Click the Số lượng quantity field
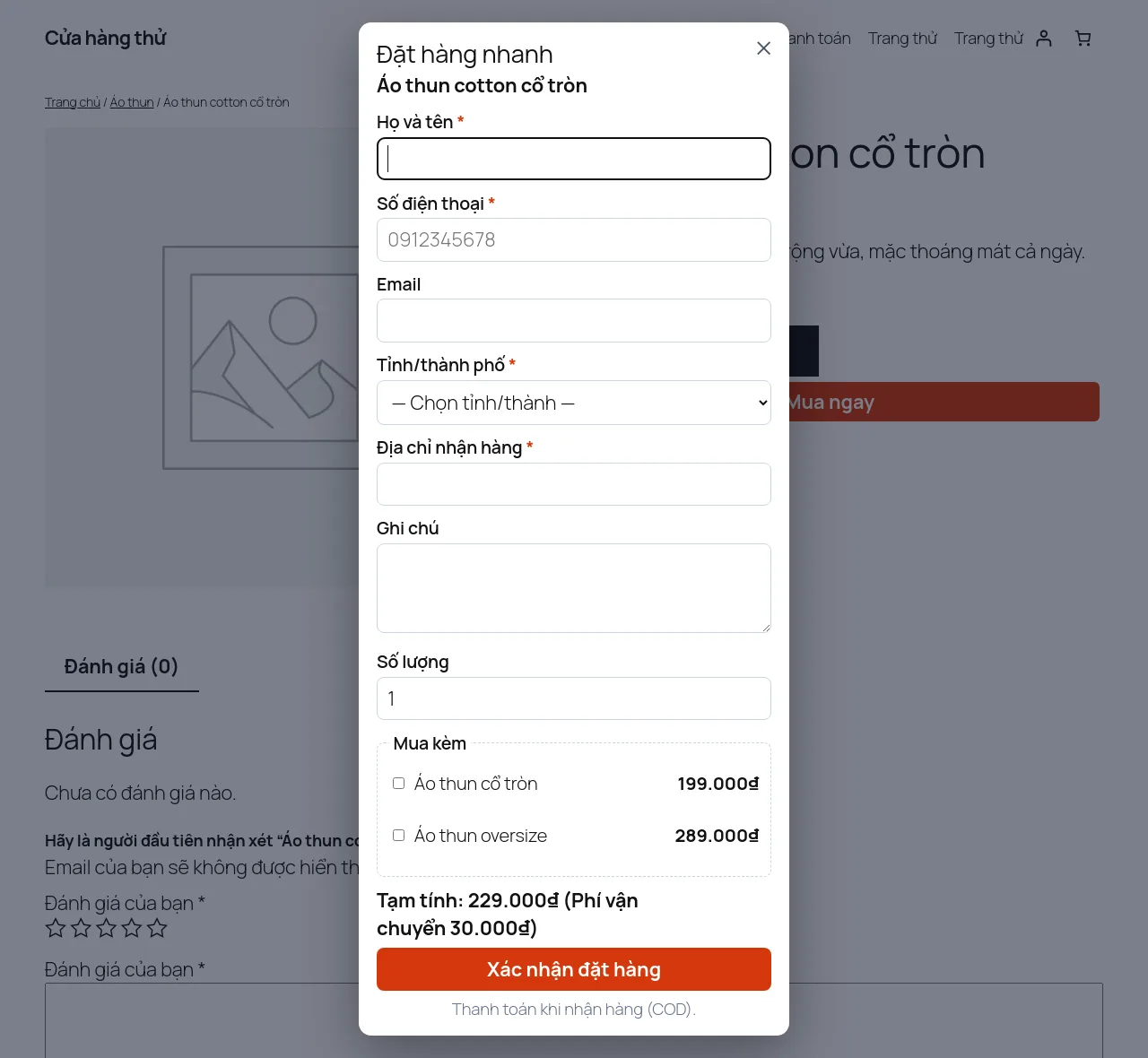This screenshot has height=1058, width=1148. click(574, 698)
